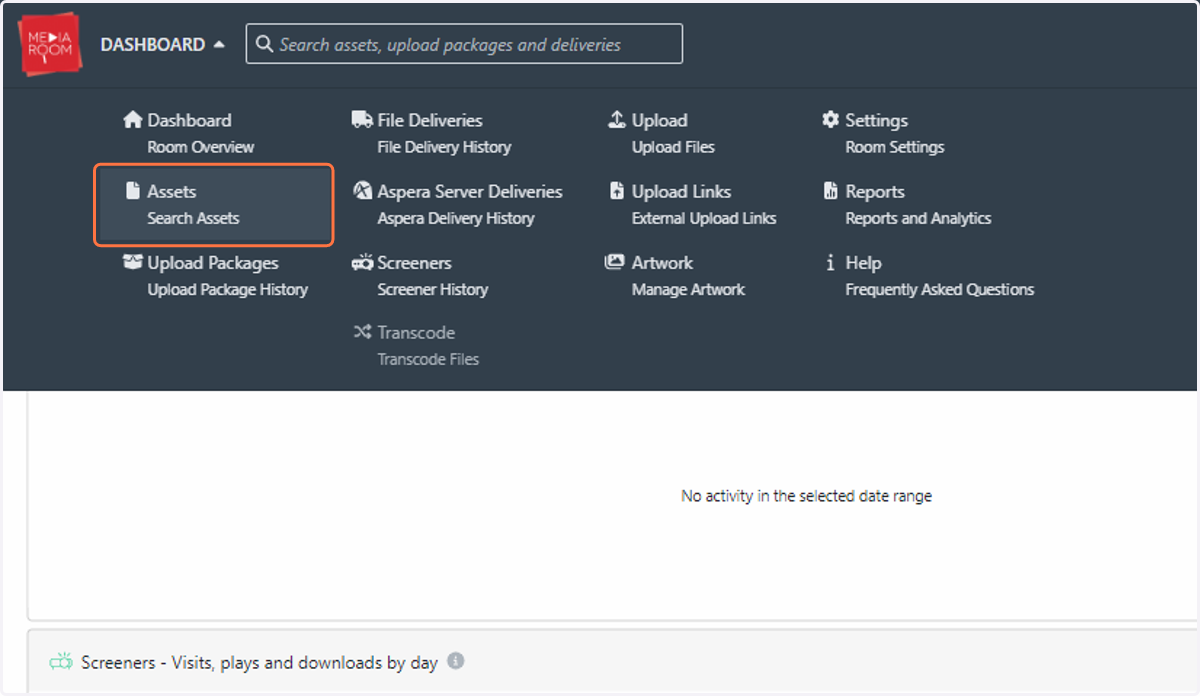Image resolution: width=1200 pixels, height=696 pixels.
Task: Open Transcode menu item
Action: (416, 333)
